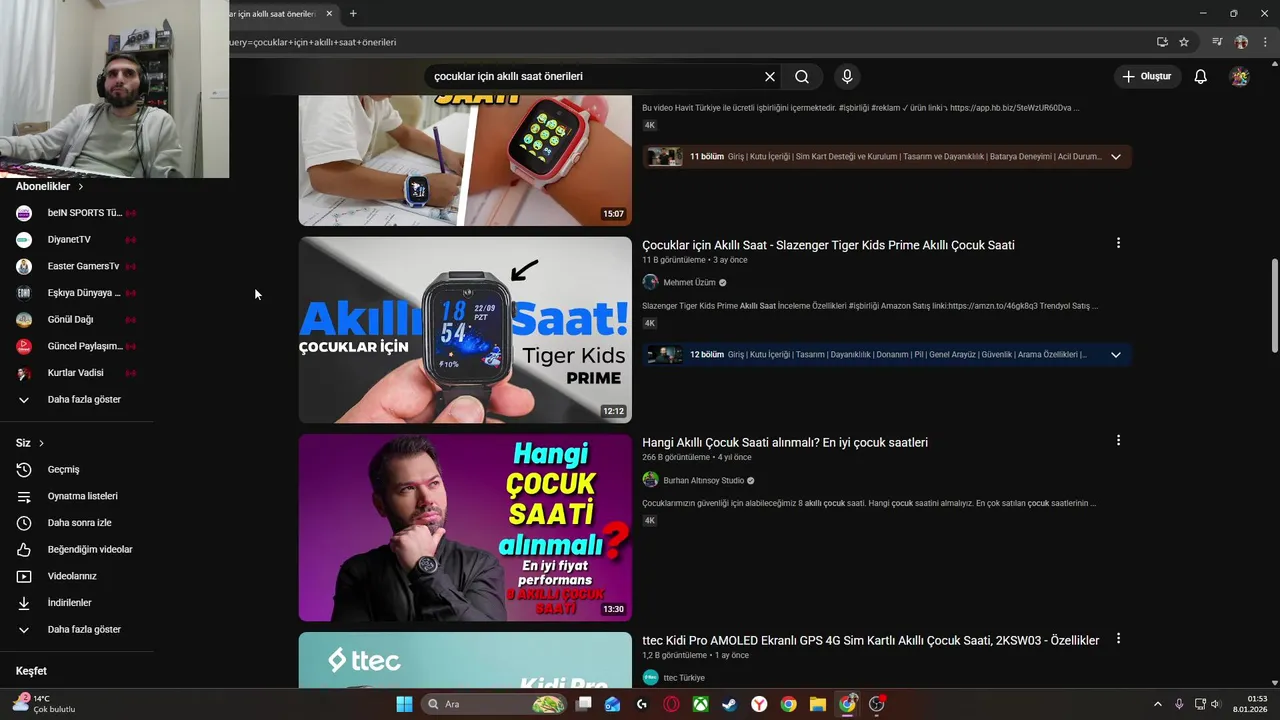Click the Oluştur create button
This screenshot has height=720, width=1280.
(1147, 76)
